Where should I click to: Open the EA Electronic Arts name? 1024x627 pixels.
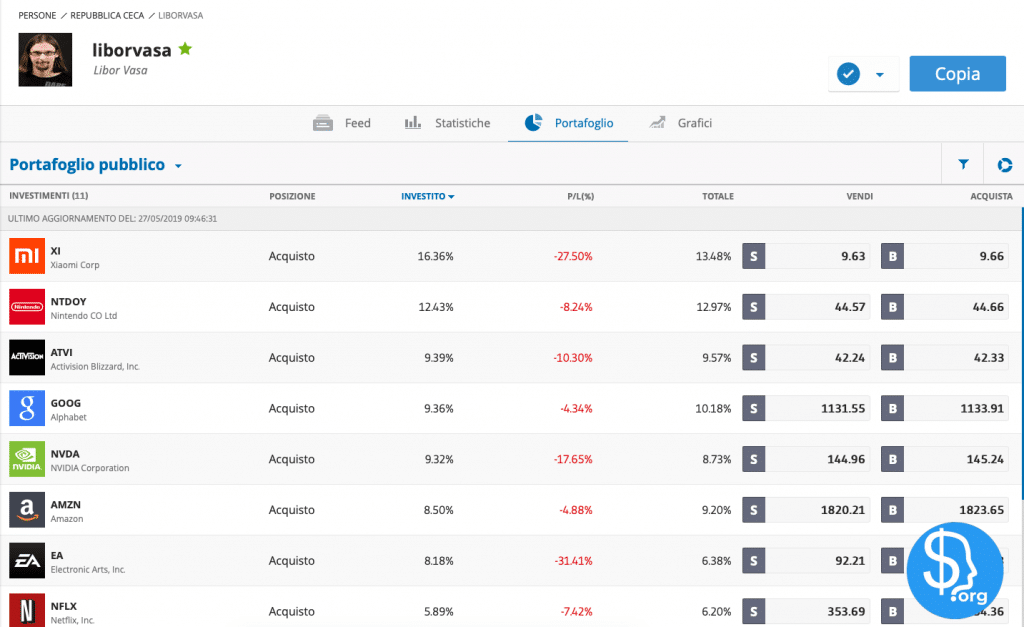tap(88, 562)
